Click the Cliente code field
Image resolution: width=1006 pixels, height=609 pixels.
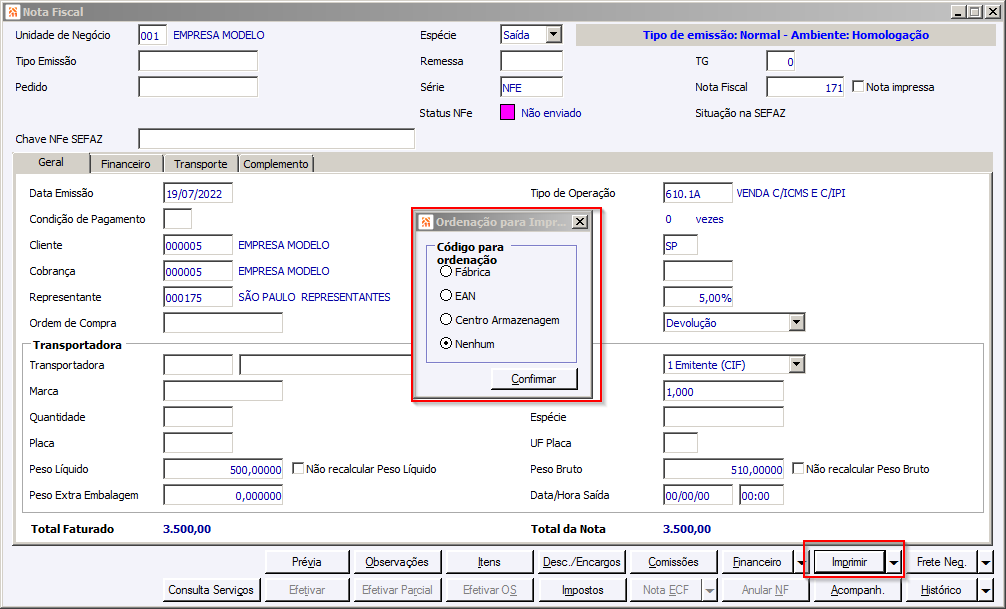click(x=198, y=245)
